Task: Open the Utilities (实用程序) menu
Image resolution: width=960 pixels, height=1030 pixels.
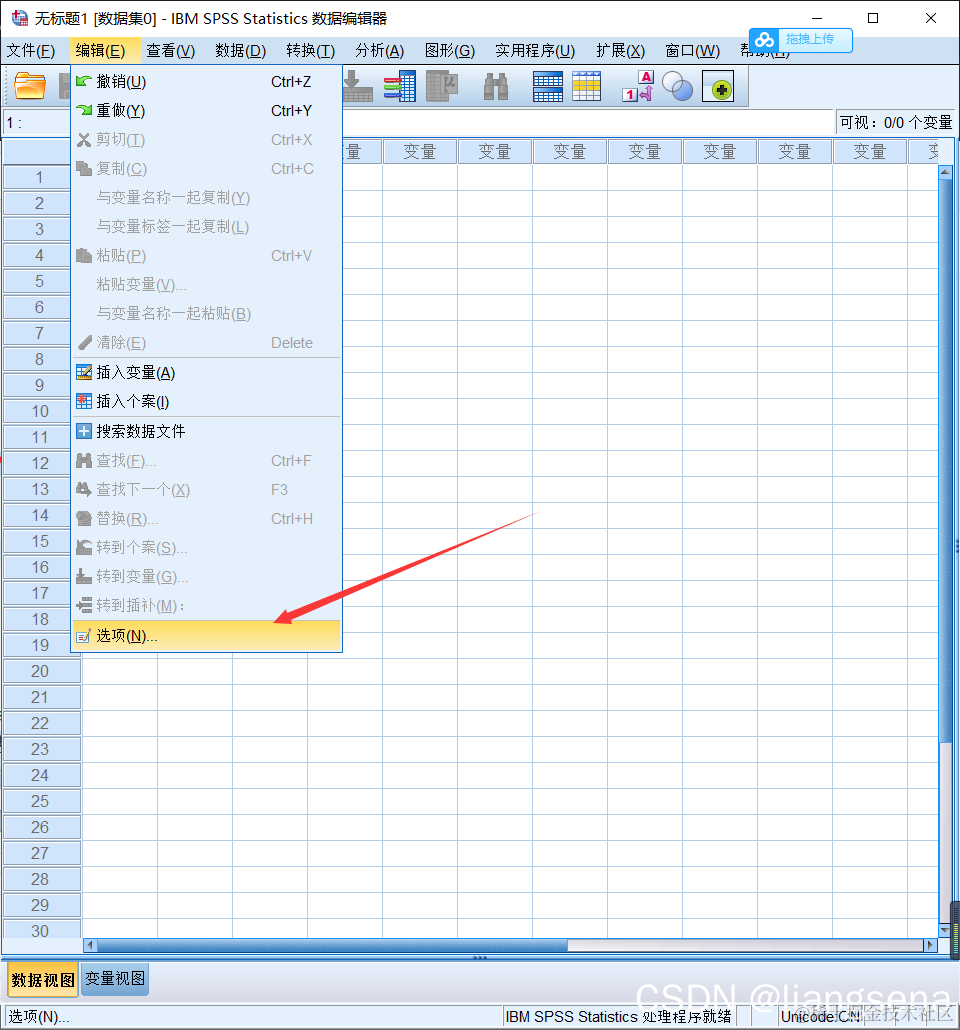Action: 535,51
